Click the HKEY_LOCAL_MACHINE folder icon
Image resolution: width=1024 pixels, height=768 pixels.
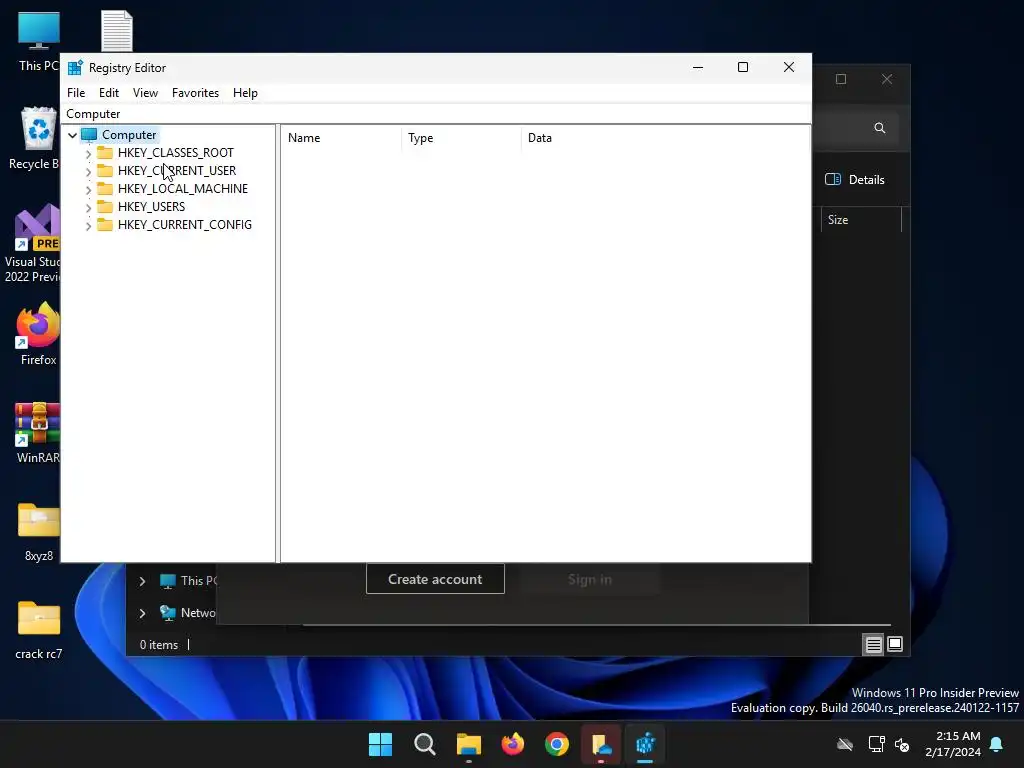click(x=104, y=189)
